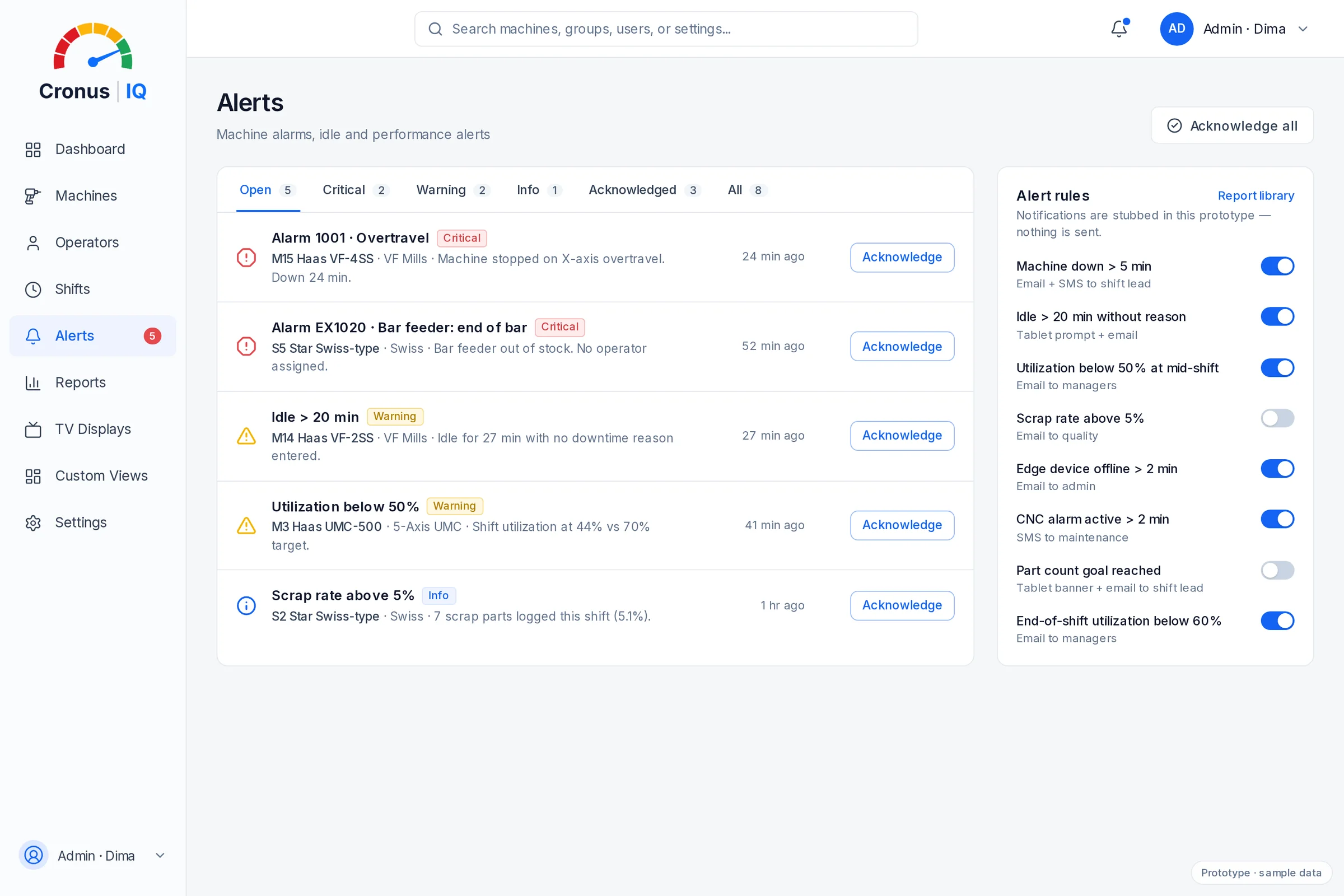
Task: Click the 1 hr ago timestamp
Action: coord(782,606)
